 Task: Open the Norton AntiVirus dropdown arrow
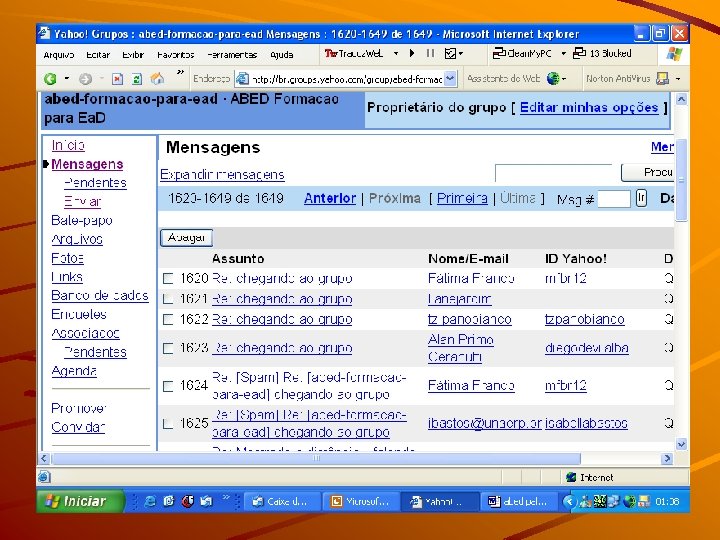tap(678, 79)
